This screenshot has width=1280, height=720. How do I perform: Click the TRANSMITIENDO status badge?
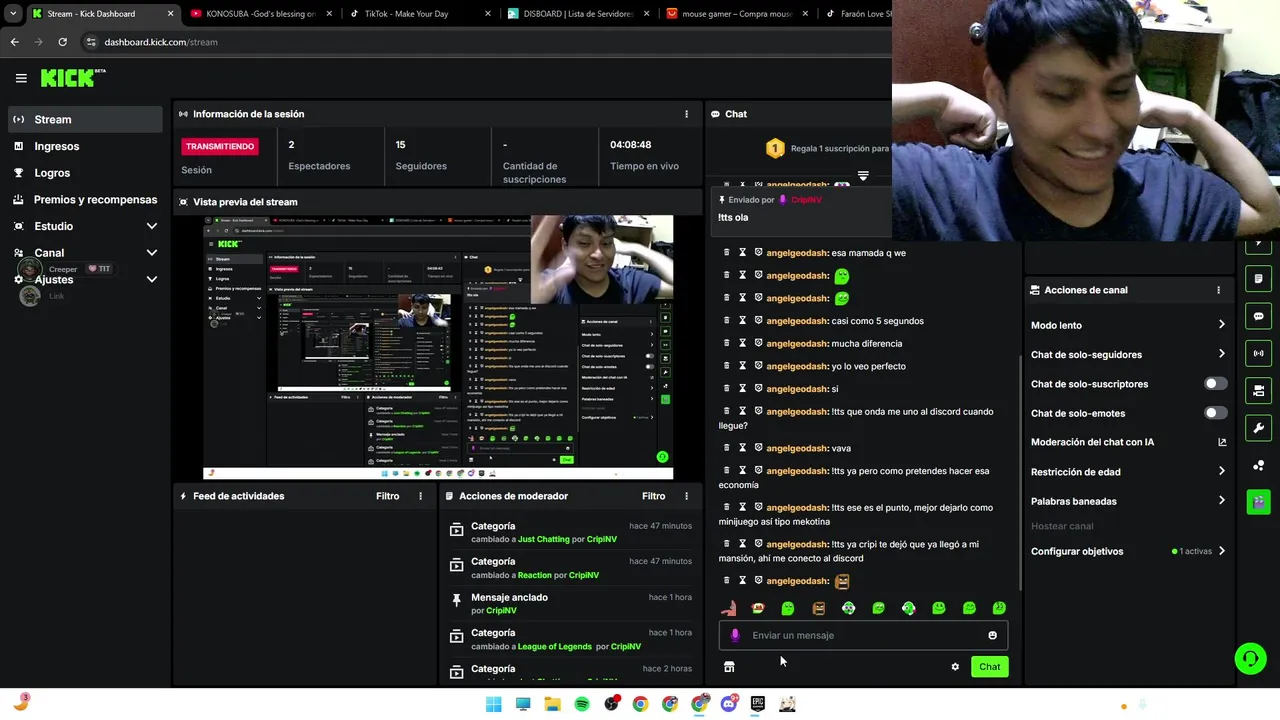click(220, 146)
